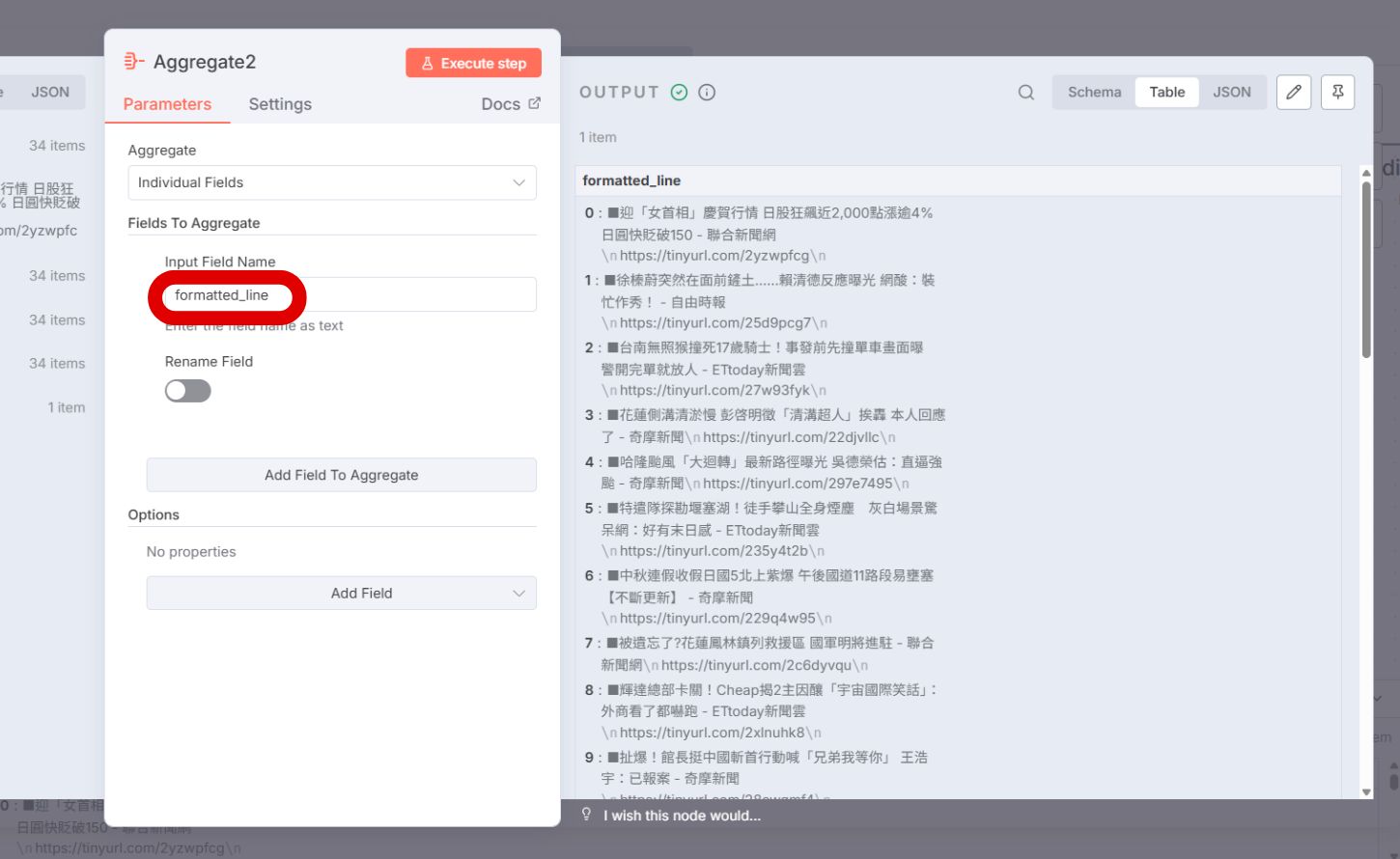Click the pencil edit icon above output
This screenshot has width=1400, height=859.
click(1294, 92)
